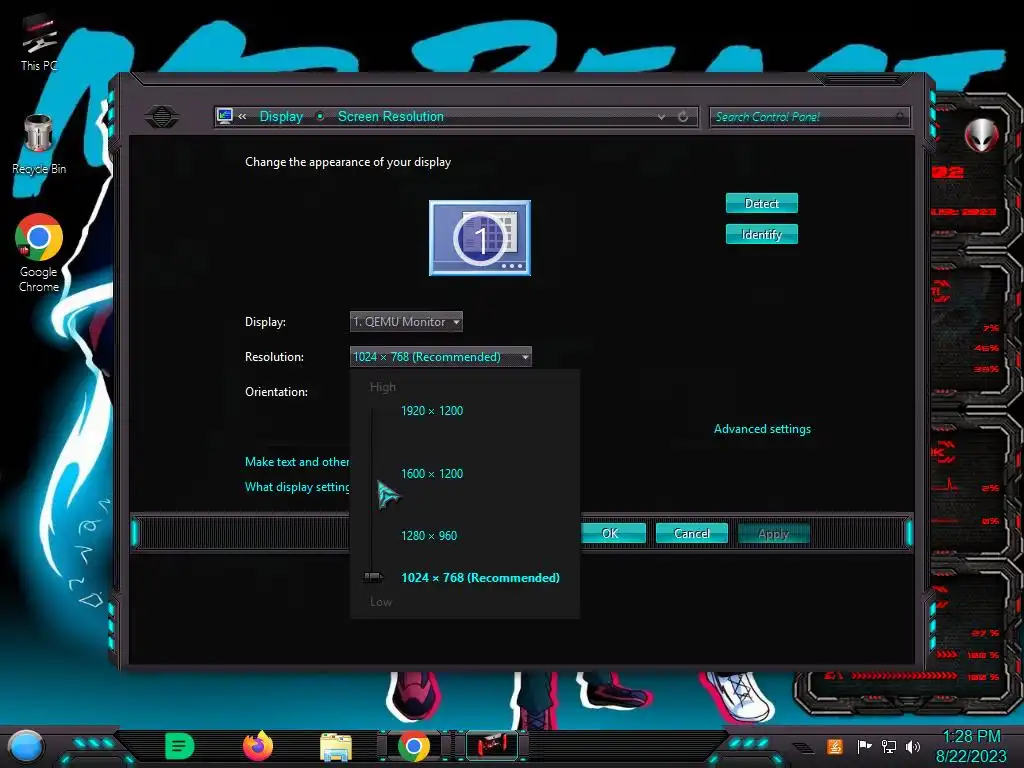
Task: Show hidden tray icons
Action: 803,747
